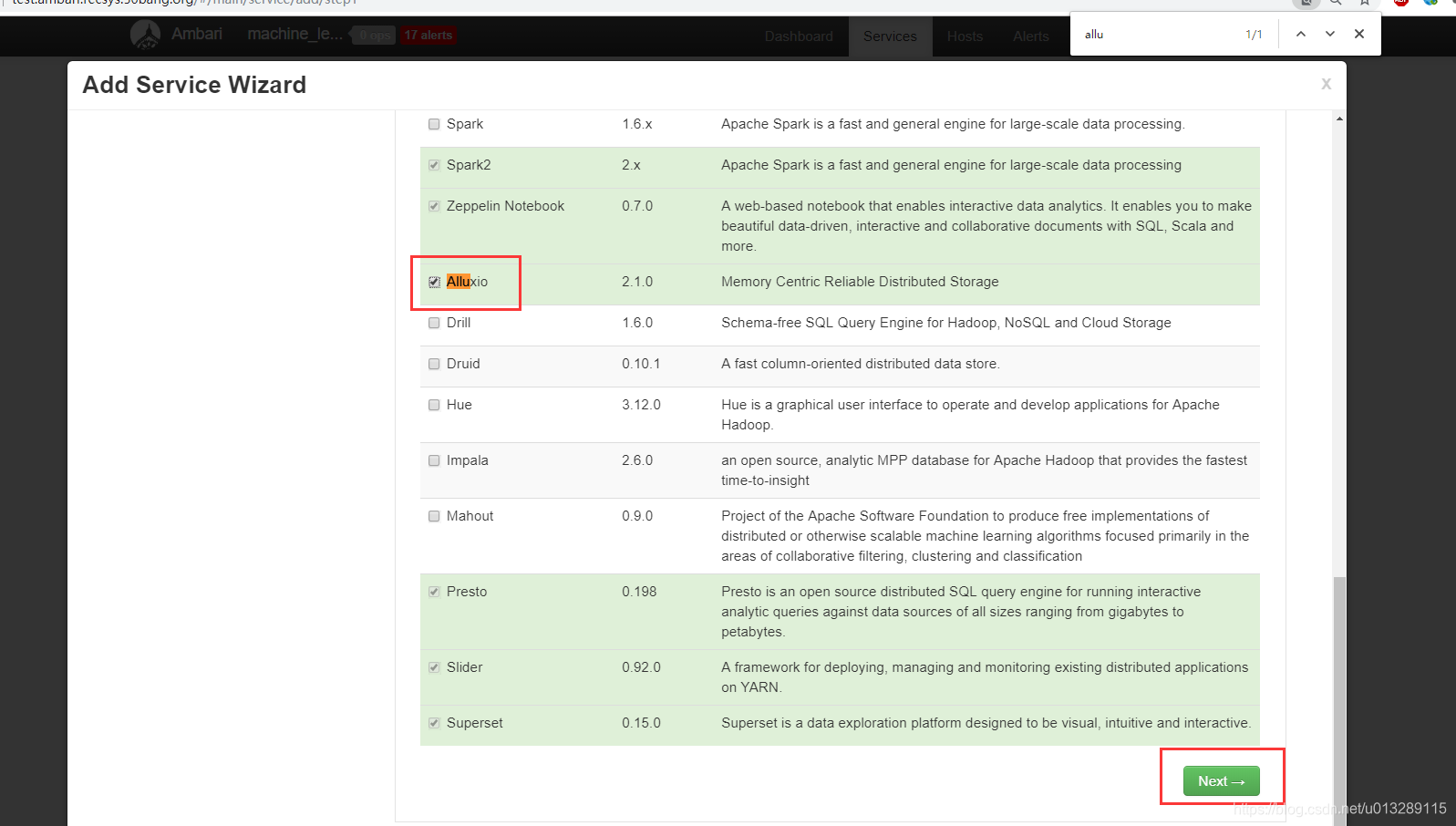Screen dimensions: 1456x826
Task: Click the Ambari logo icon
Action: [145, 35]
